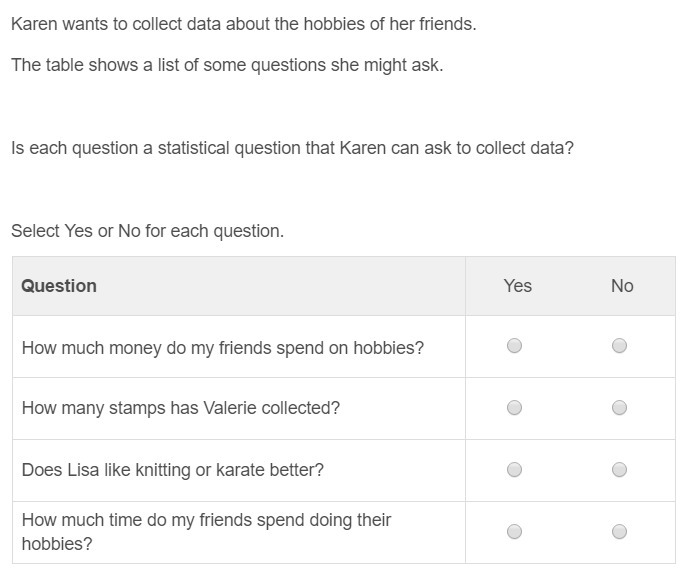Select Yes for money spent on hobbies question

click(514, 346)
